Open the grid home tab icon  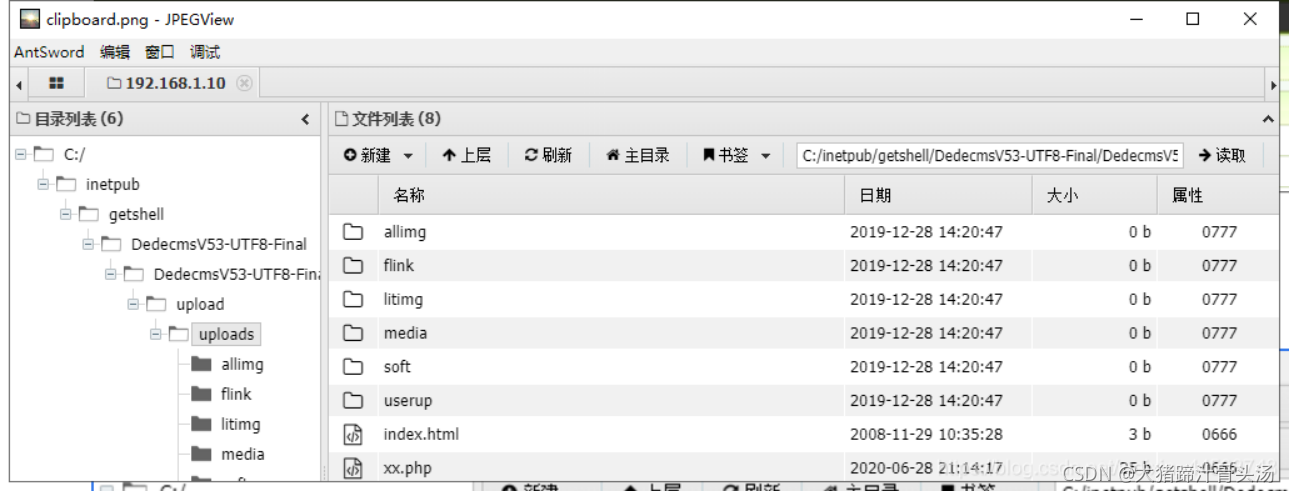point(56,83)
